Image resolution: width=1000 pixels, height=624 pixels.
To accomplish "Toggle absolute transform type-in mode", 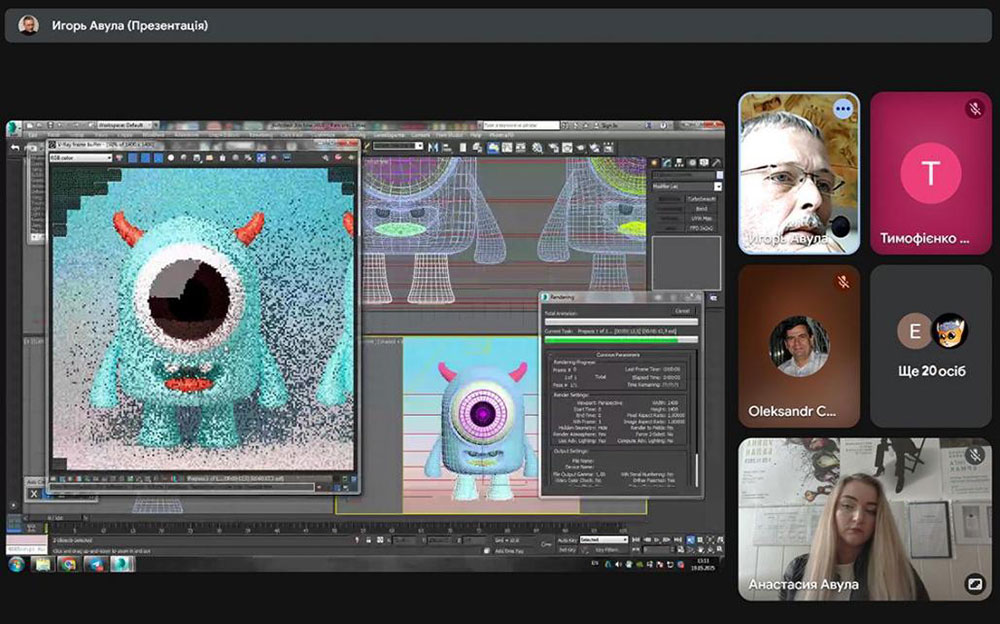I will (381, 540).
